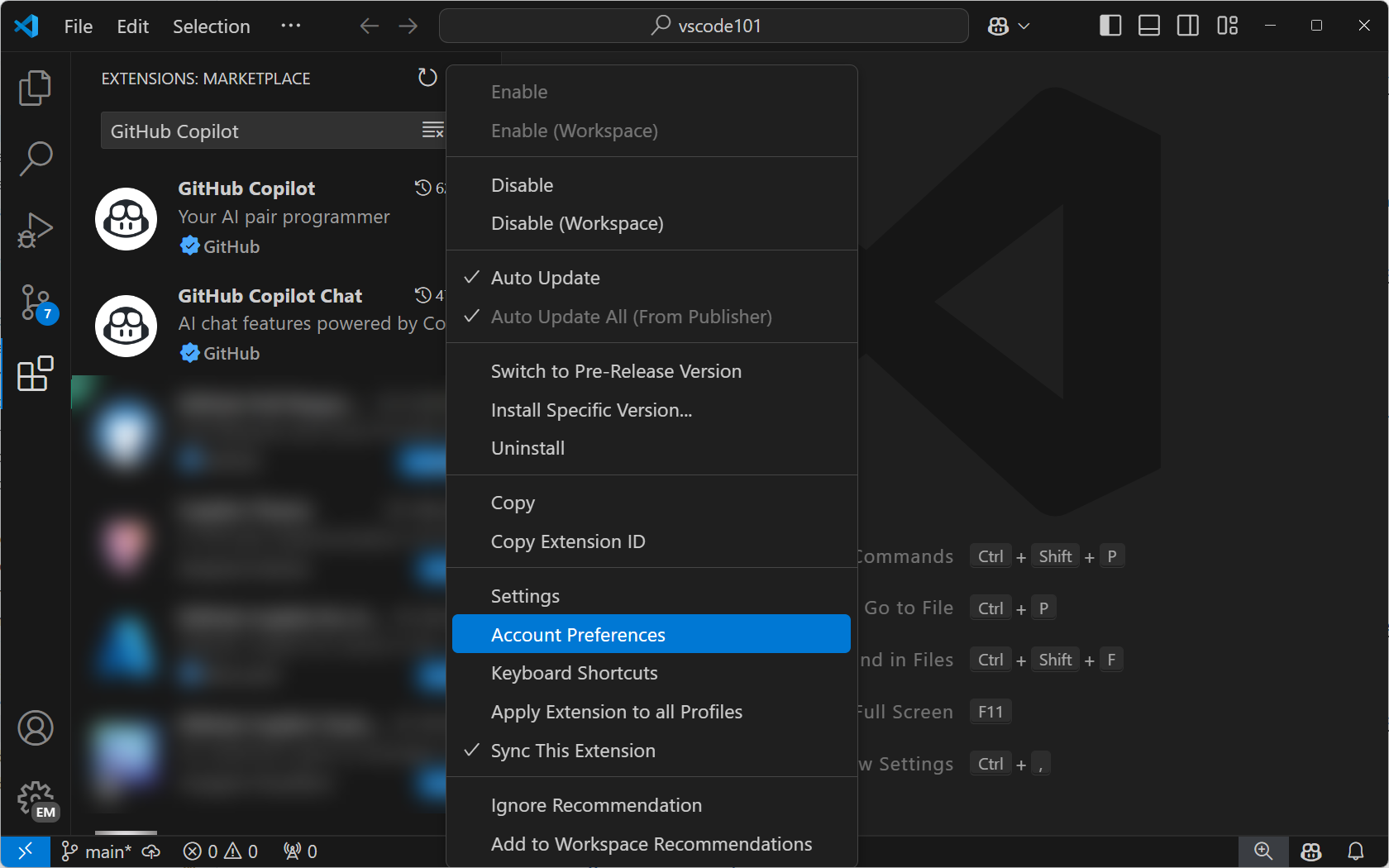Image resolution: width=1389 pixels, height=868 pixels.
Task: Refresh the Extensions Marketplace list
Action: point(427,78)
